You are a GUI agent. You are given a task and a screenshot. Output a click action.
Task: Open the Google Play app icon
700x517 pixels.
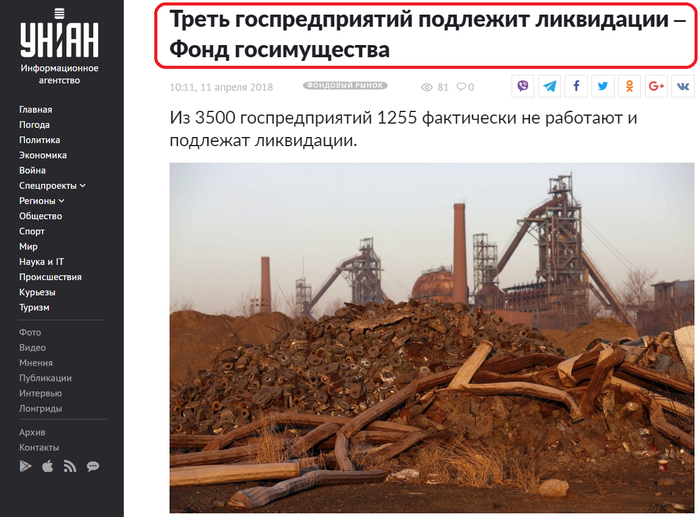[25, 467]
